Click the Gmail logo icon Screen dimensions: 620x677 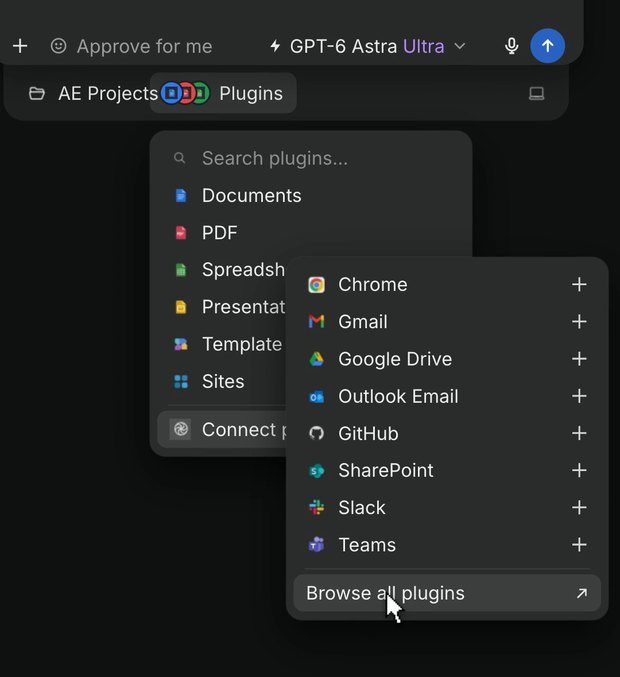(x=316, y=321)
